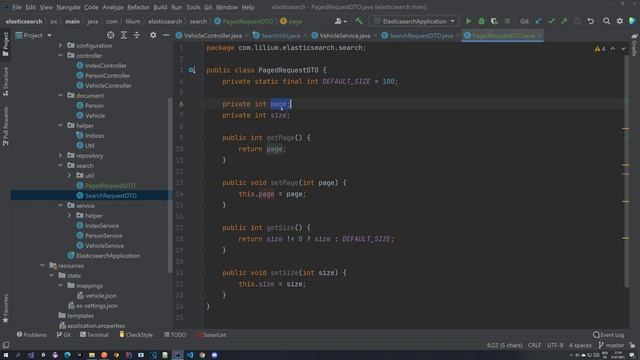Collapse the service folder

[60, 205]
